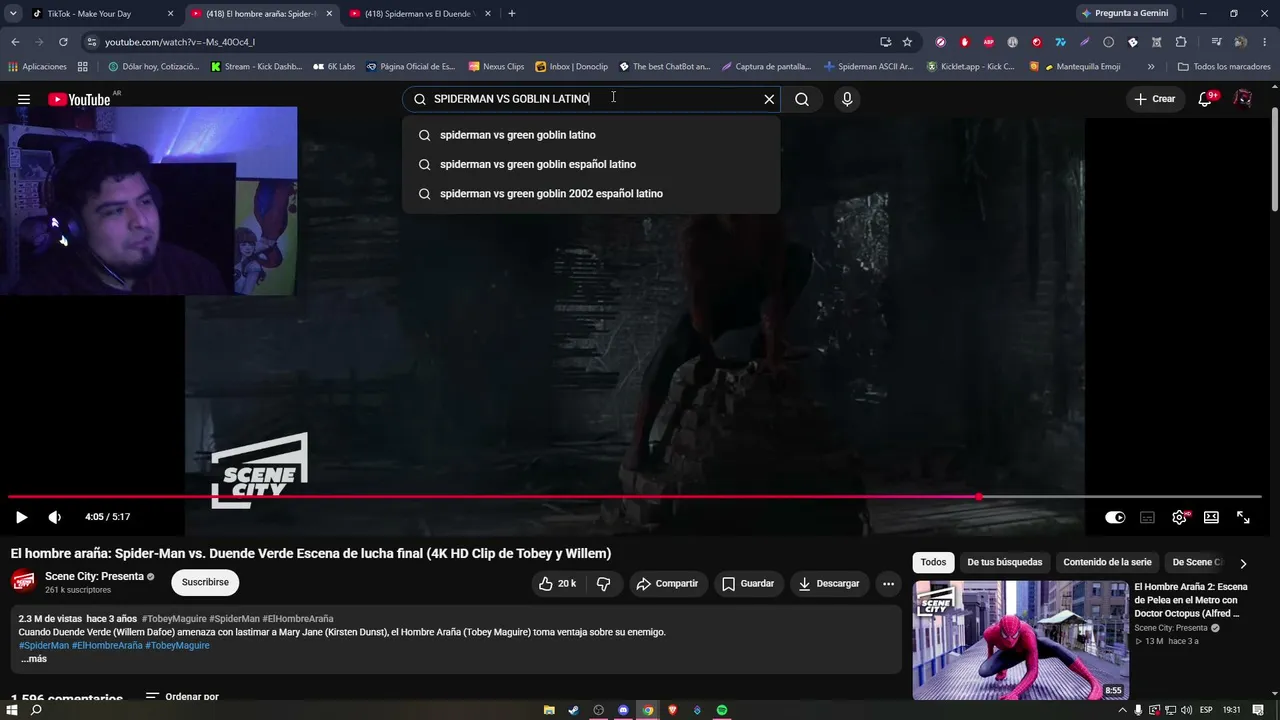Submit search with the magnifier button
Screen dimensions: 1280x720
[x=802, y=99]
